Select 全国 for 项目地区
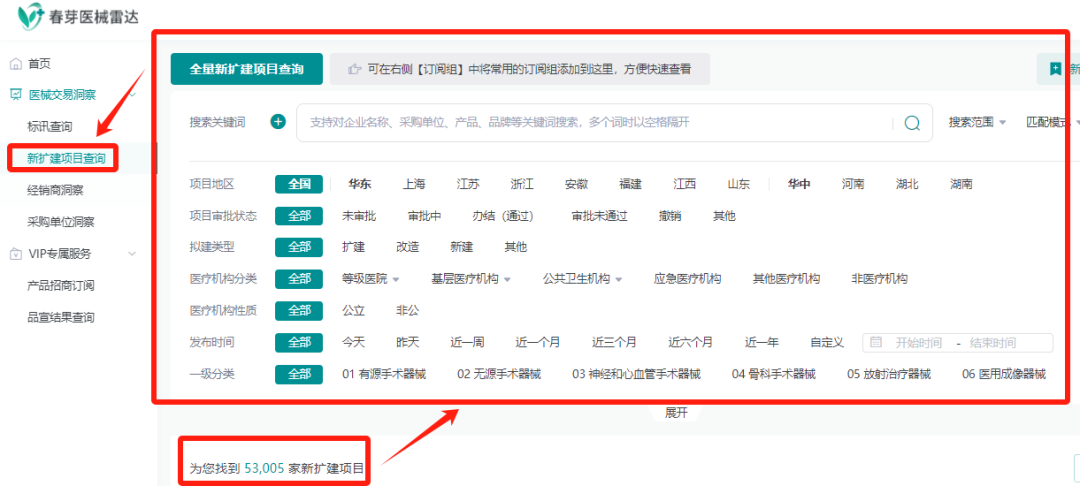Screen dimensions: 1080x486 click(299, 184)
